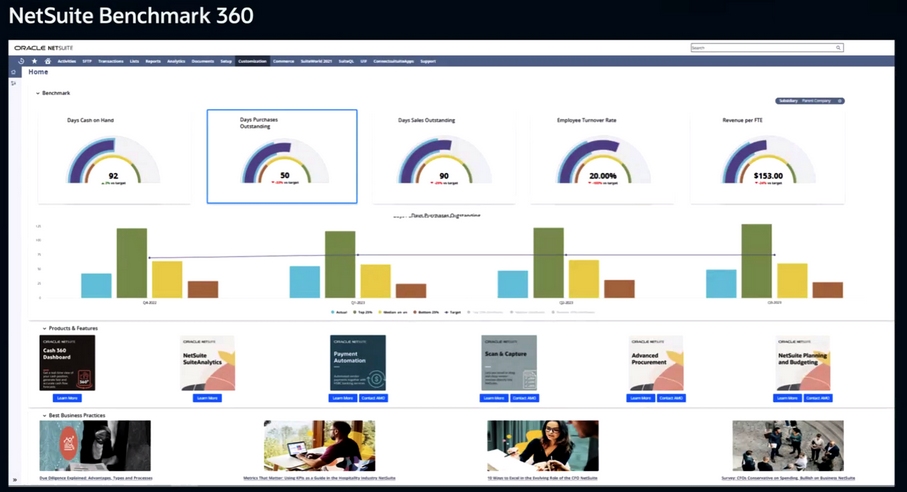Click Learn More under NetSuite SuiteAnalytics
The width and height of the screenshot is (907, 492).
[207, 398]
